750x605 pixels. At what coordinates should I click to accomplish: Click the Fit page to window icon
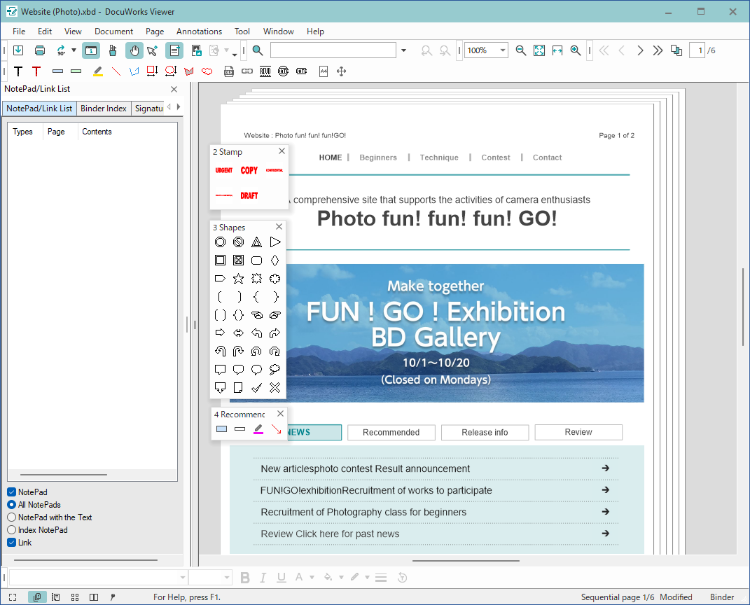[x=539, y=50]
